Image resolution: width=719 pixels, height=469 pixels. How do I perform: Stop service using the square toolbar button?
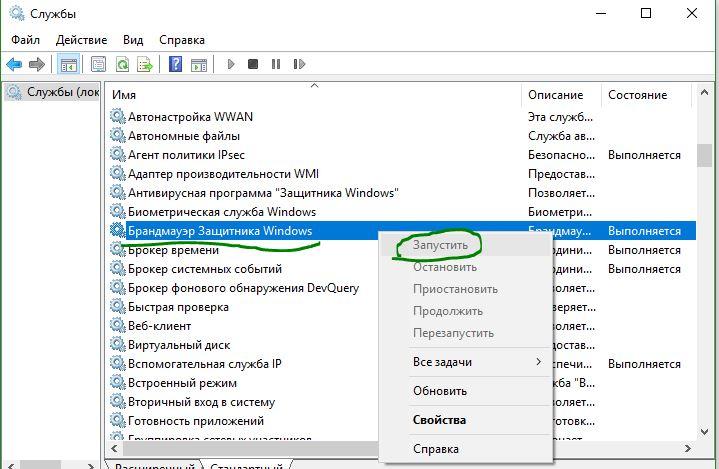253,64
